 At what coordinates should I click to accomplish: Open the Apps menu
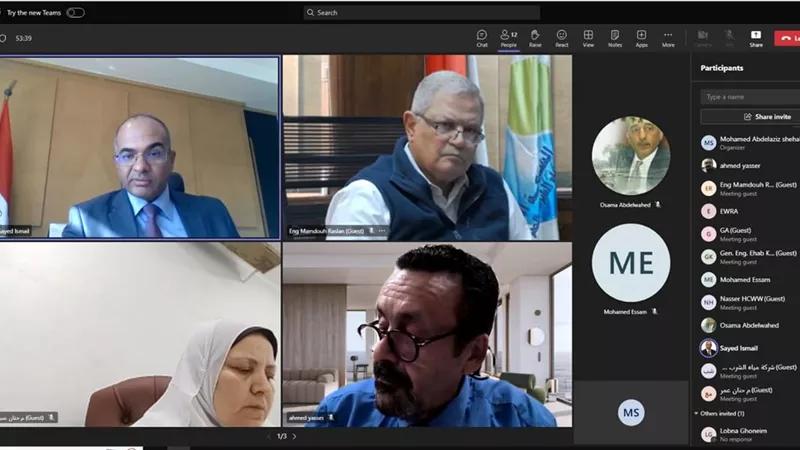[641, 38]
